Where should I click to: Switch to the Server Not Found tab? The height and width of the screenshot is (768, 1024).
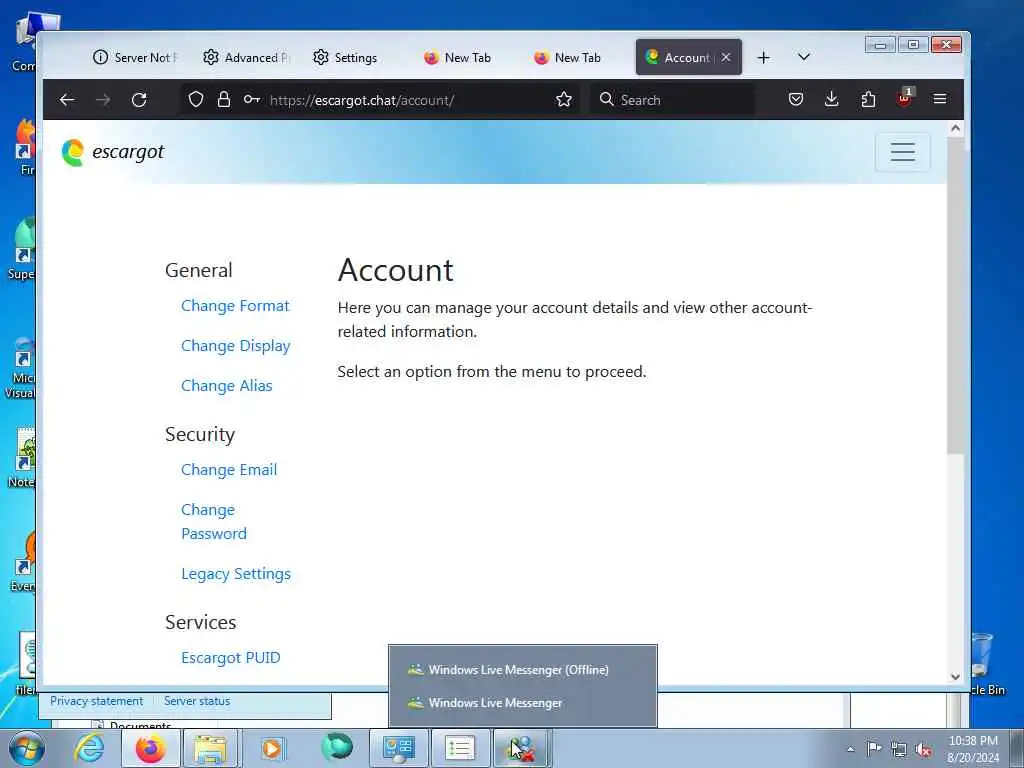tap(135, 57)
